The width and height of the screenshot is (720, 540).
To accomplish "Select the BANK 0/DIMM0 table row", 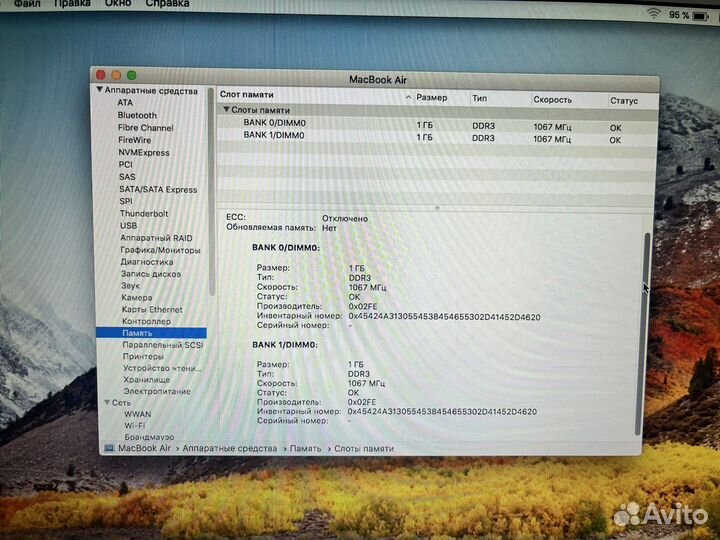I will click(436, 124).
